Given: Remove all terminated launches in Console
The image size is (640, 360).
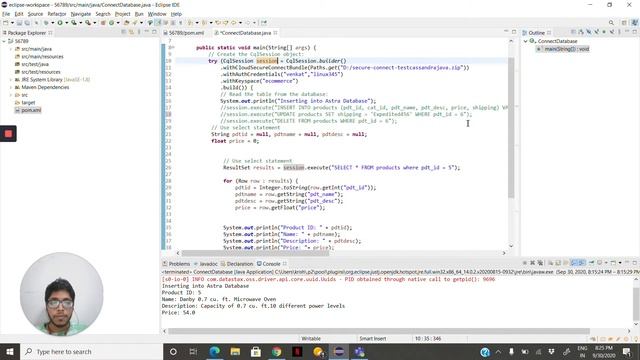Looking at the screenshot, I should [x=540, y=263].
